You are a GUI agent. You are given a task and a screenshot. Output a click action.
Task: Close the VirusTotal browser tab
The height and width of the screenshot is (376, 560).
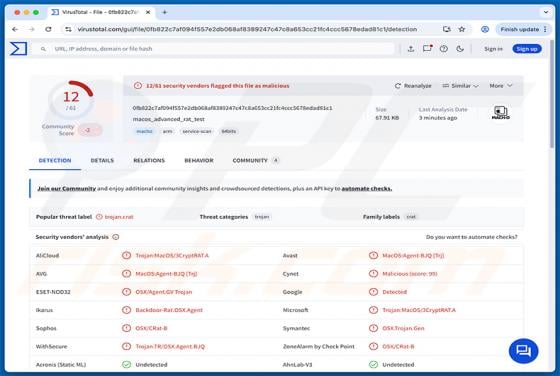pos(148,12)
